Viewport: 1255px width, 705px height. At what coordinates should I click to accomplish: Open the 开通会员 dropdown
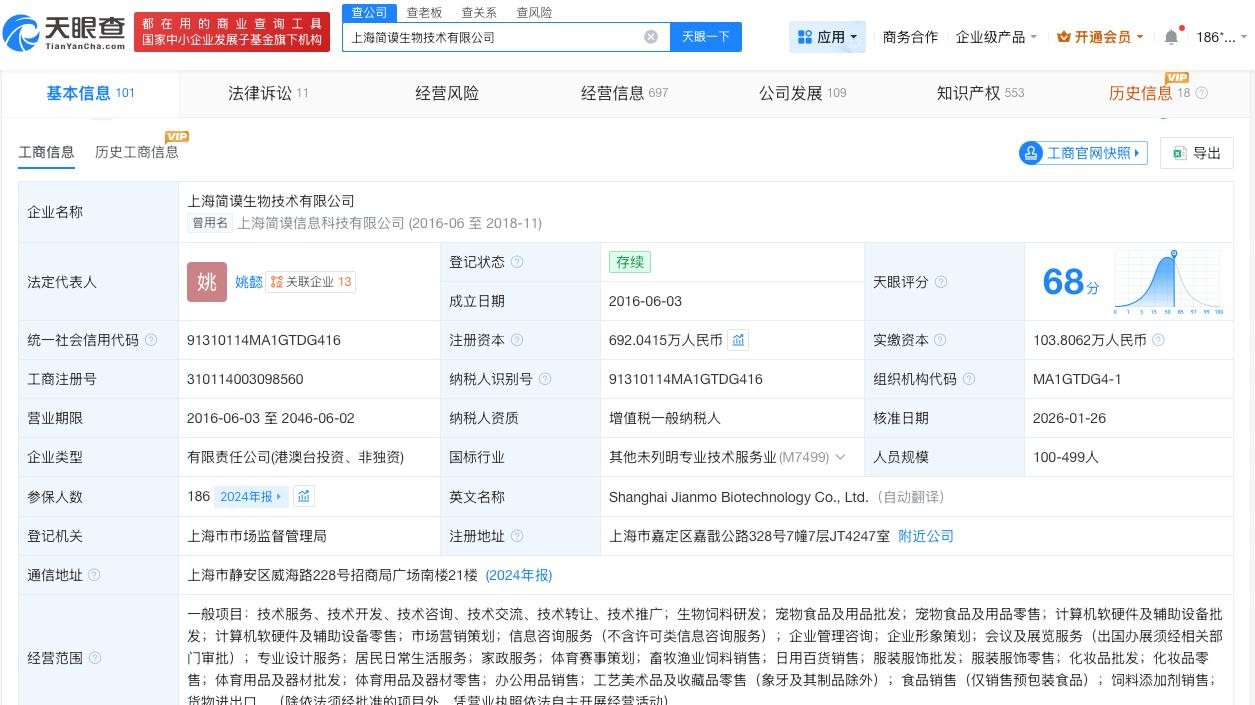(1099, 37)
